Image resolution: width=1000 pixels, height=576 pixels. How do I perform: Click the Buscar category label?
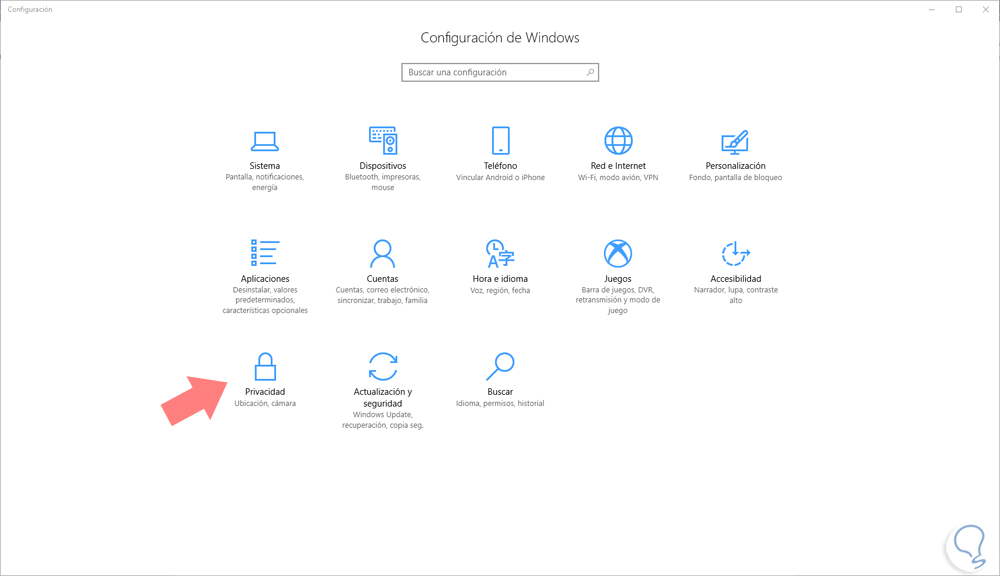(500, 392)
